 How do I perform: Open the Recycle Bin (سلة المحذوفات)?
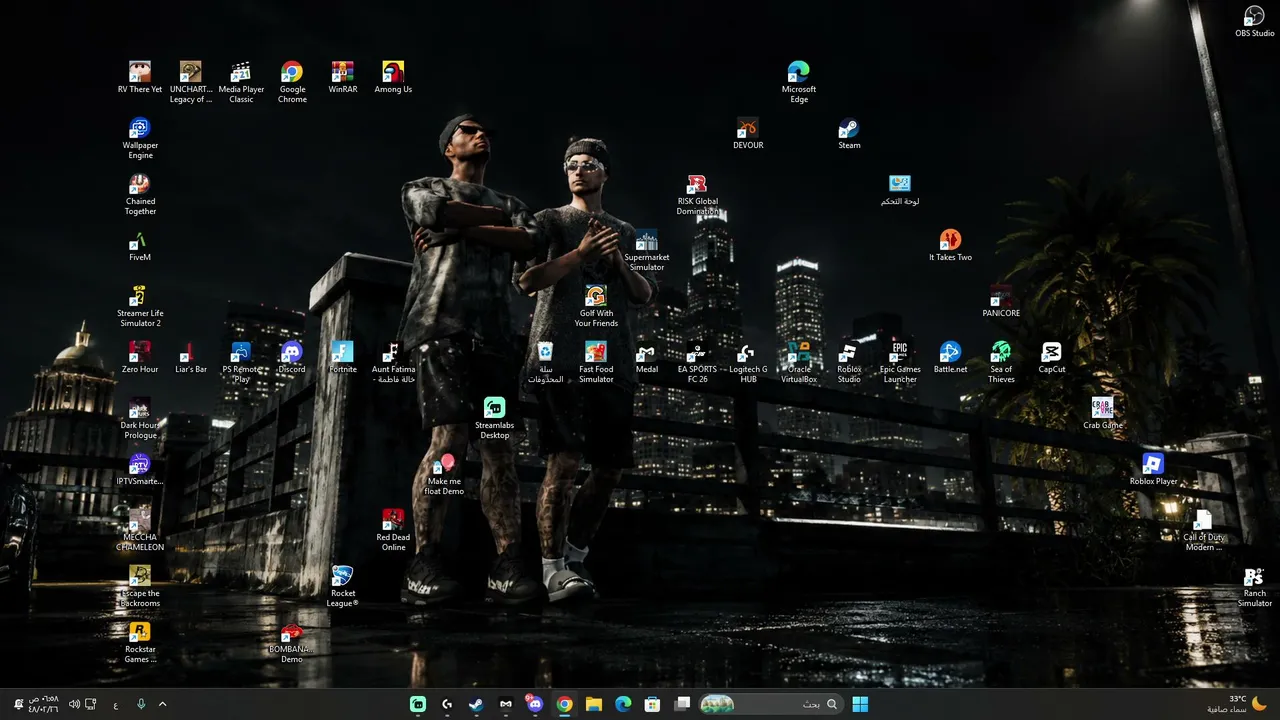coord(546,362)
